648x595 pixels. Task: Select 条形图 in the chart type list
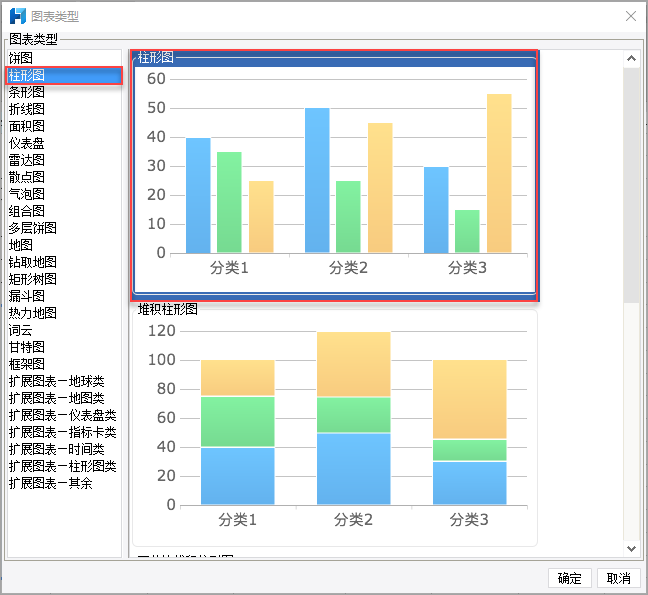point(64,92)
